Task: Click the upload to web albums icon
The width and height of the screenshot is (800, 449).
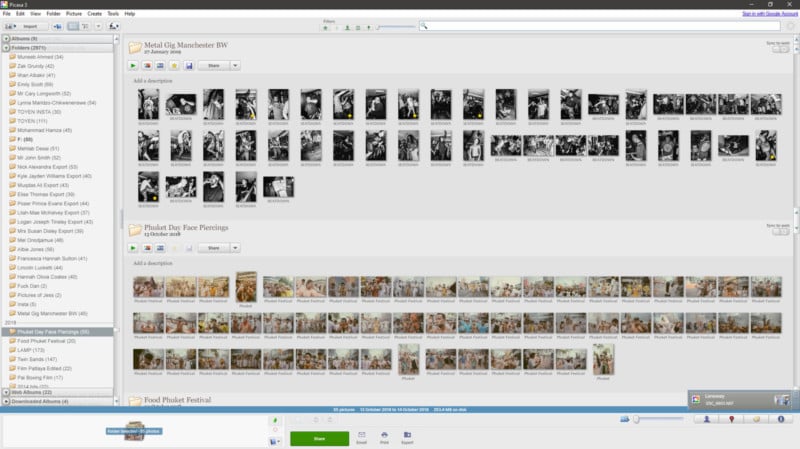Action: [x=113, y=26]
